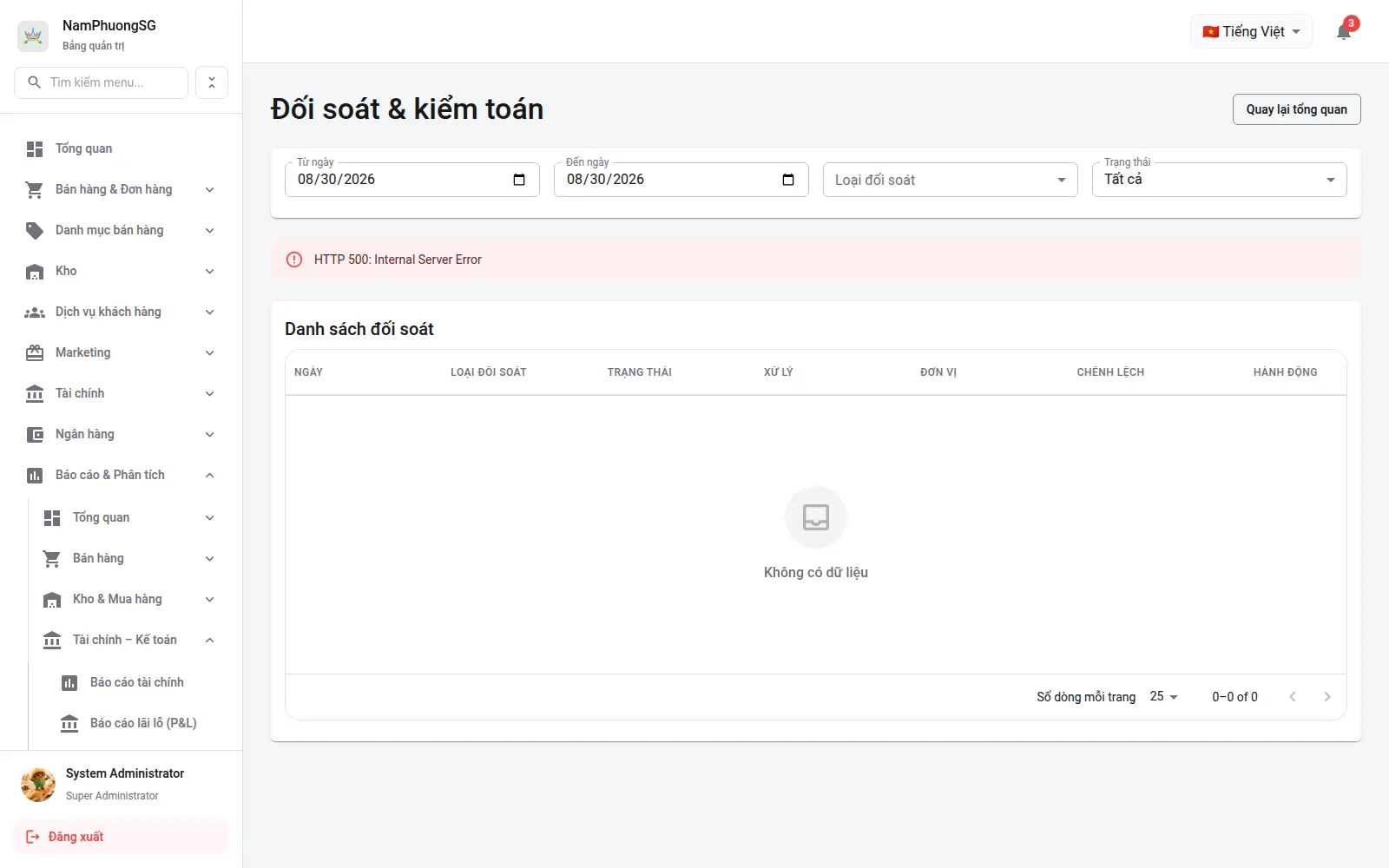Image resolution: width=1389 pixels, height=868 pixels.
Task: Open the Trạng thái filter dropdown
Action: (1220, 180)
